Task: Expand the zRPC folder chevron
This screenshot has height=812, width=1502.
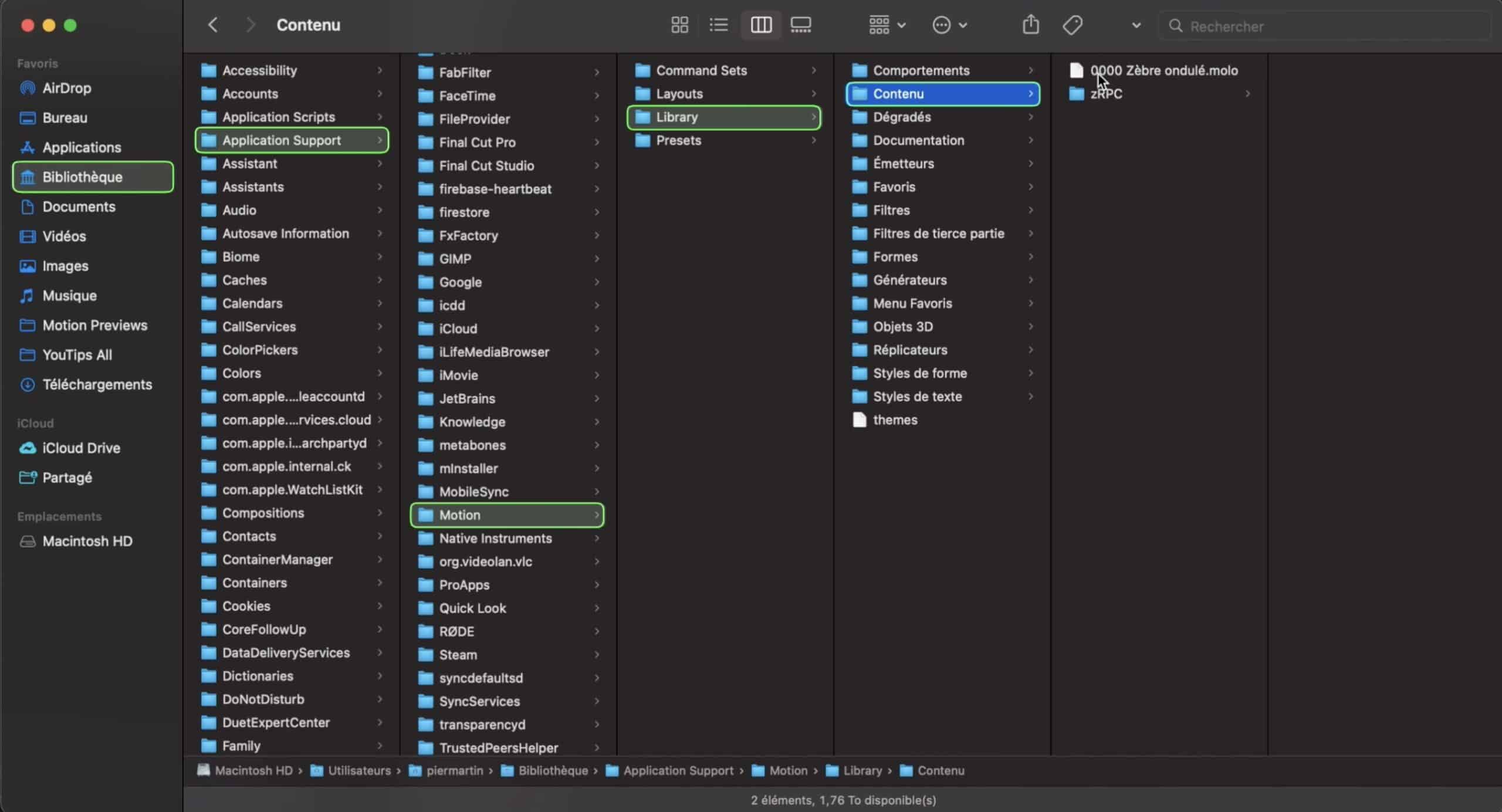Action: (1247, 94)
